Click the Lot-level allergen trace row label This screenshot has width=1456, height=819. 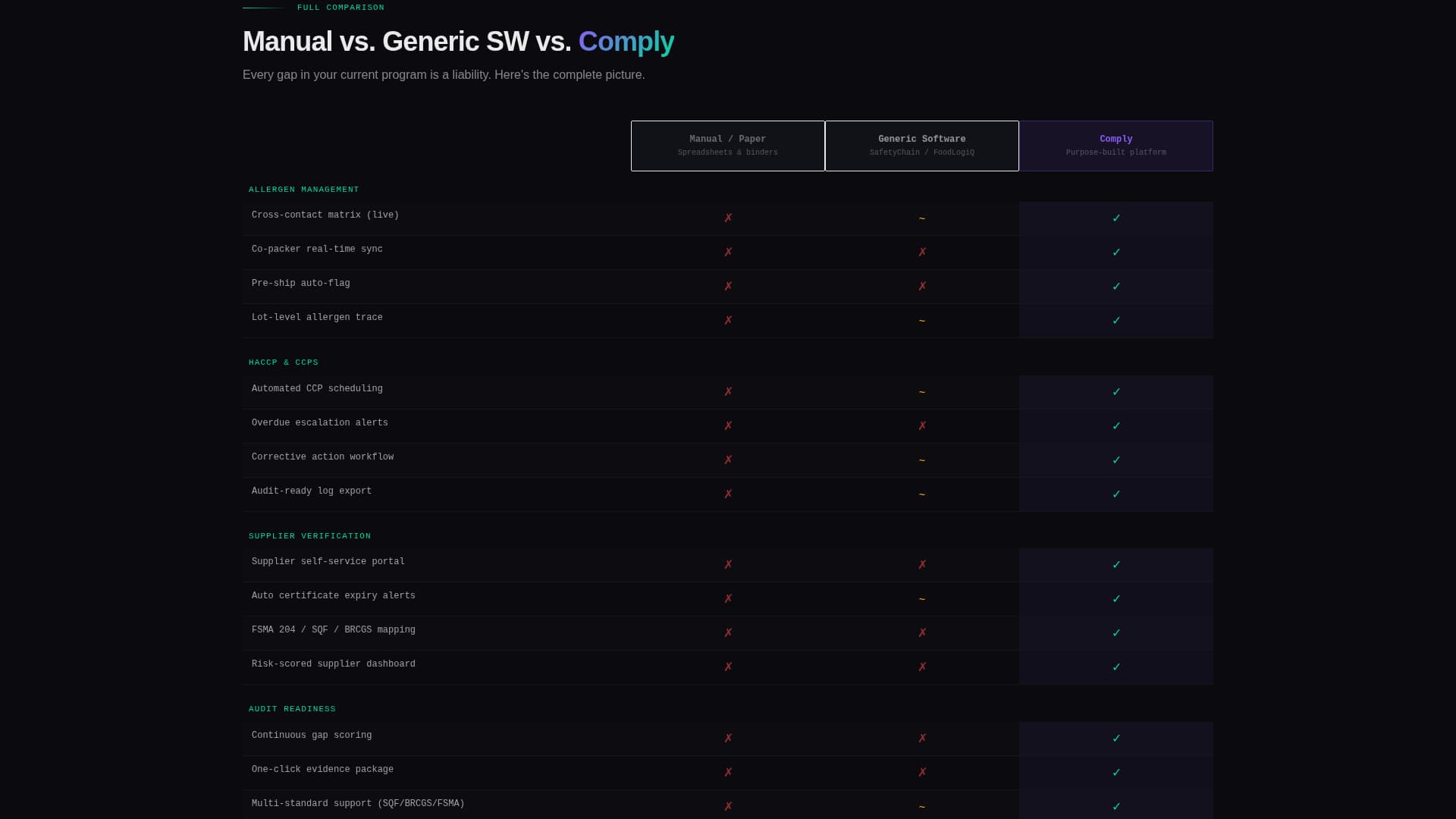[317, 318]
